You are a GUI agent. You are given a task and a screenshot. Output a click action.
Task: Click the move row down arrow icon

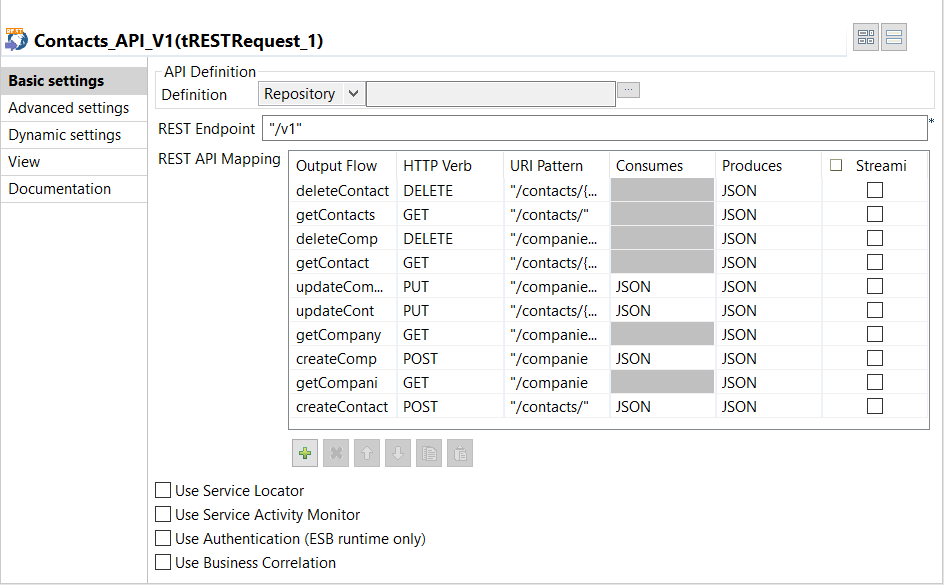click(x=397, y=453)
